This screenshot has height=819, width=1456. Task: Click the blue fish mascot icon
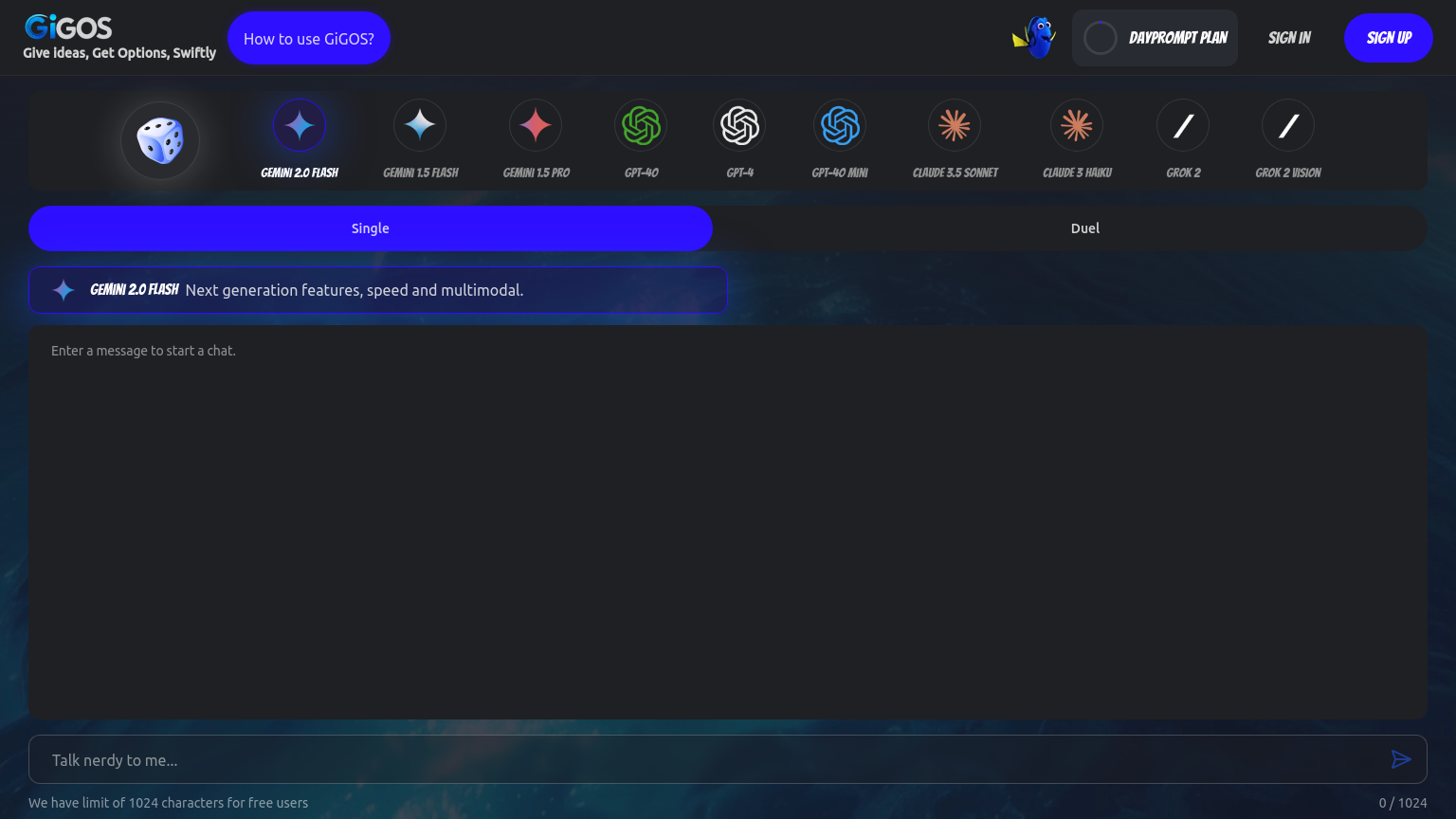[1035, 38]
